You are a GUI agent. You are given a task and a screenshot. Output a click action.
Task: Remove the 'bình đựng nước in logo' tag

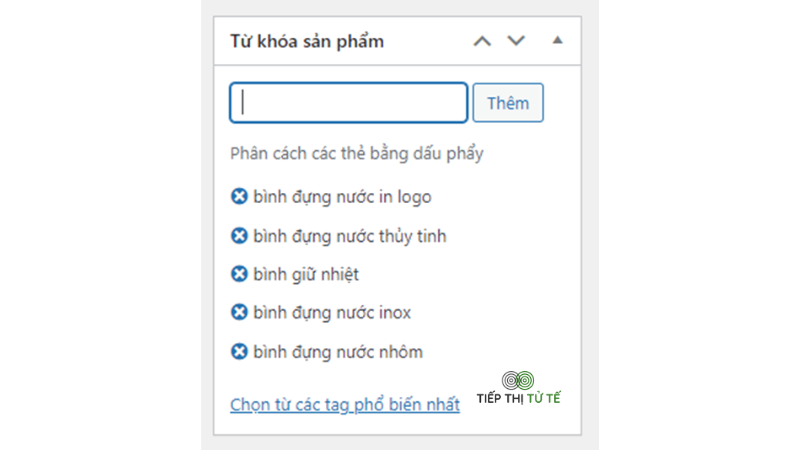[x=239, y=196]
